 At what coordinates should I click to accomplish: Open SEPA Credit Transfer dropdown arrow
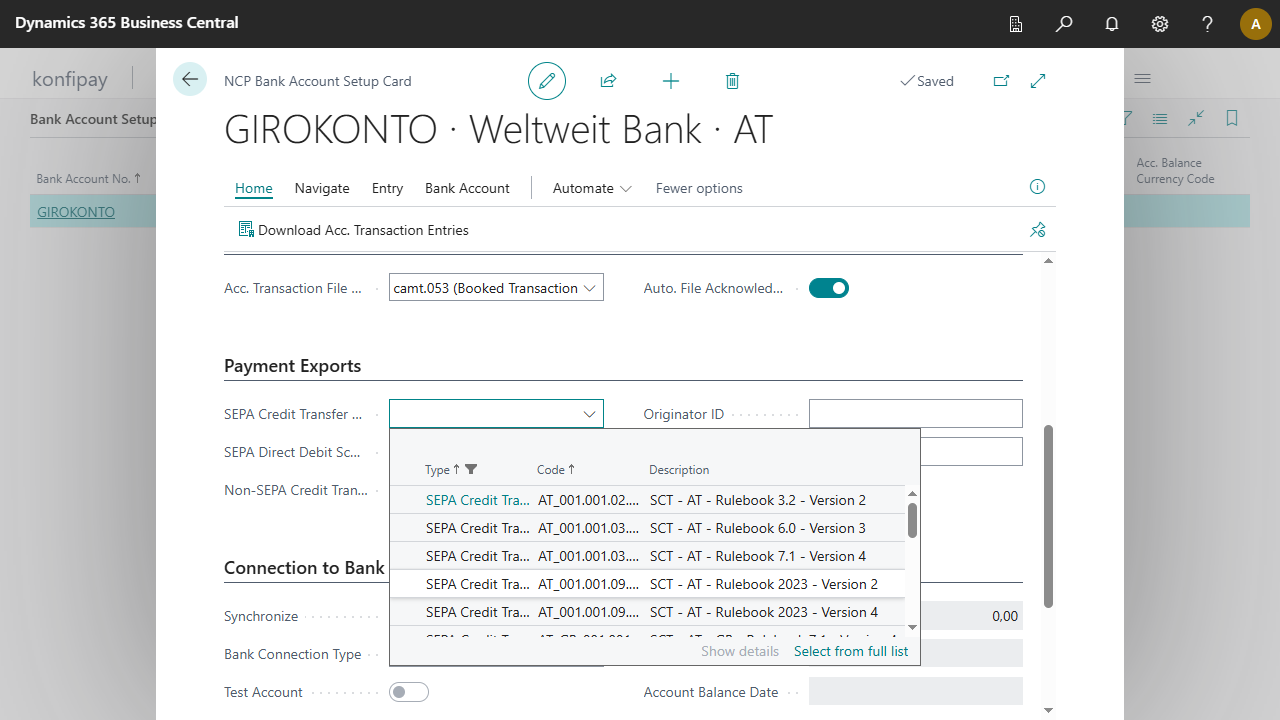click(589, 414)
